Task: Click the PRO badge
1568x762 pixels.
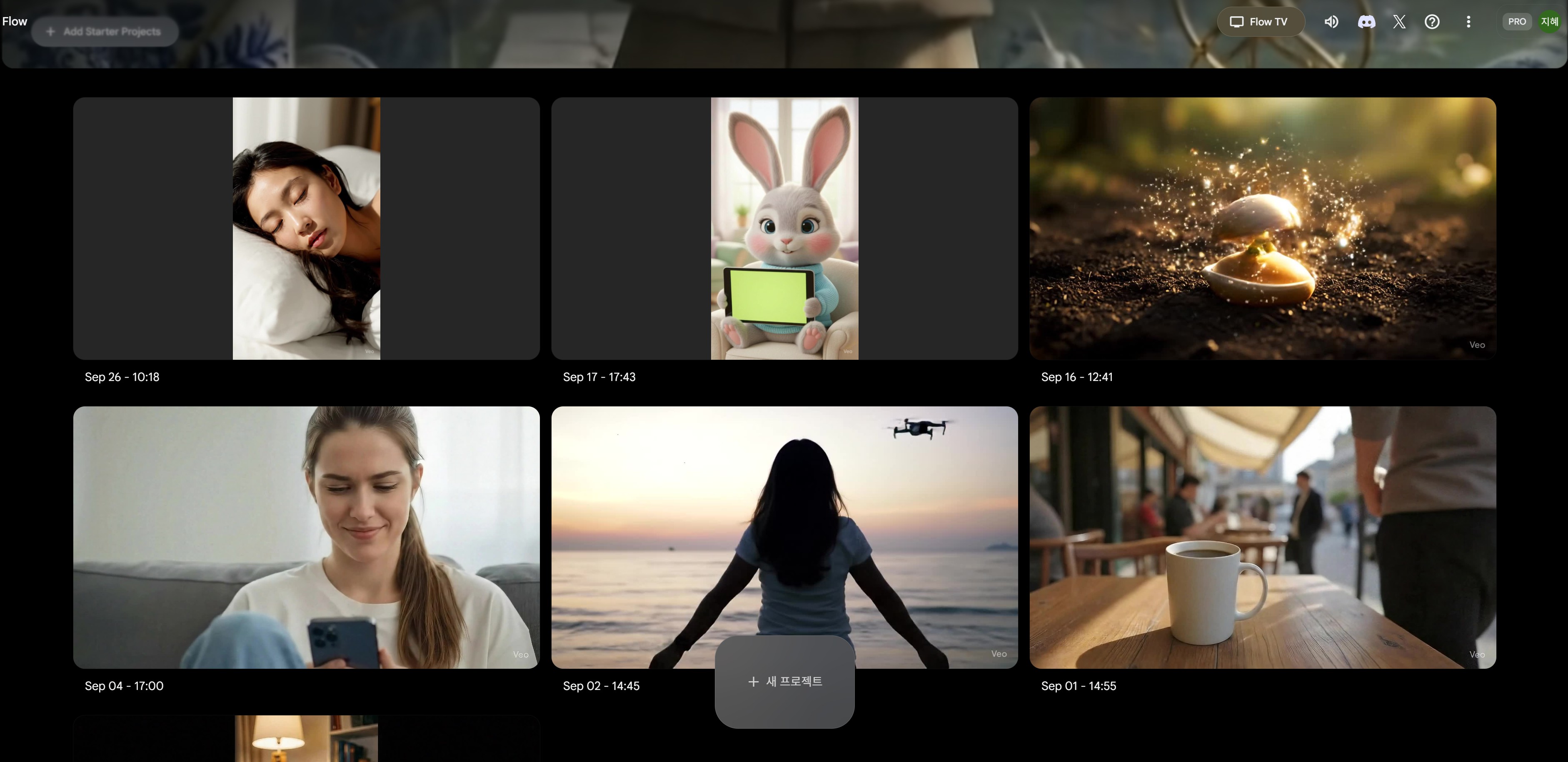Action: coord(1516,22)
